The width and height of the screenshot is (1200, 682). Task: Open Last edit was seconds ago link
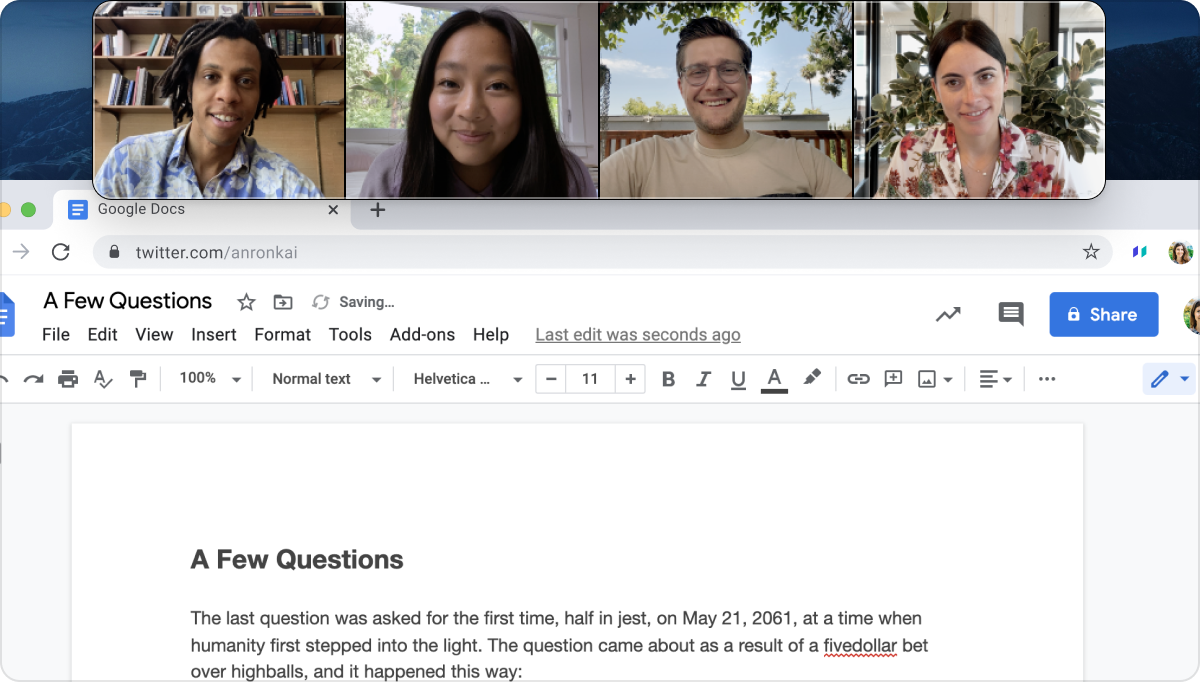click(638, 335)
